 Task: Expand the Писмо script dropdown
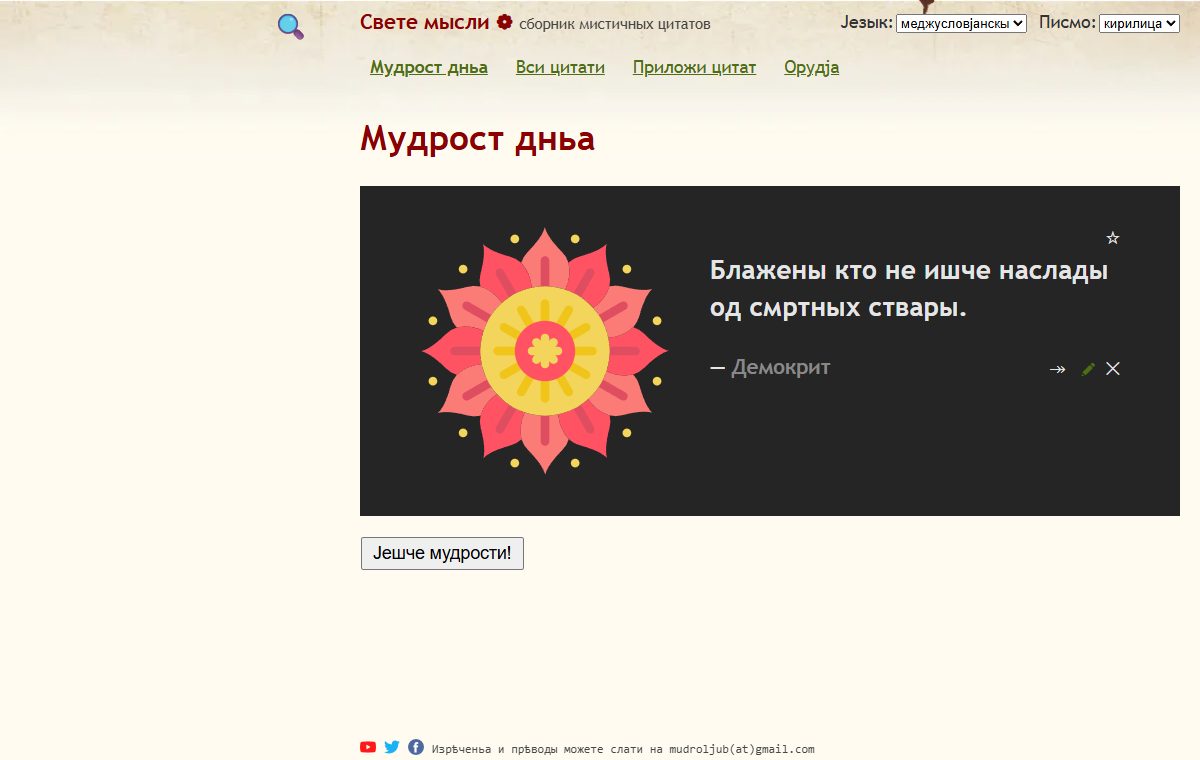1139,23
